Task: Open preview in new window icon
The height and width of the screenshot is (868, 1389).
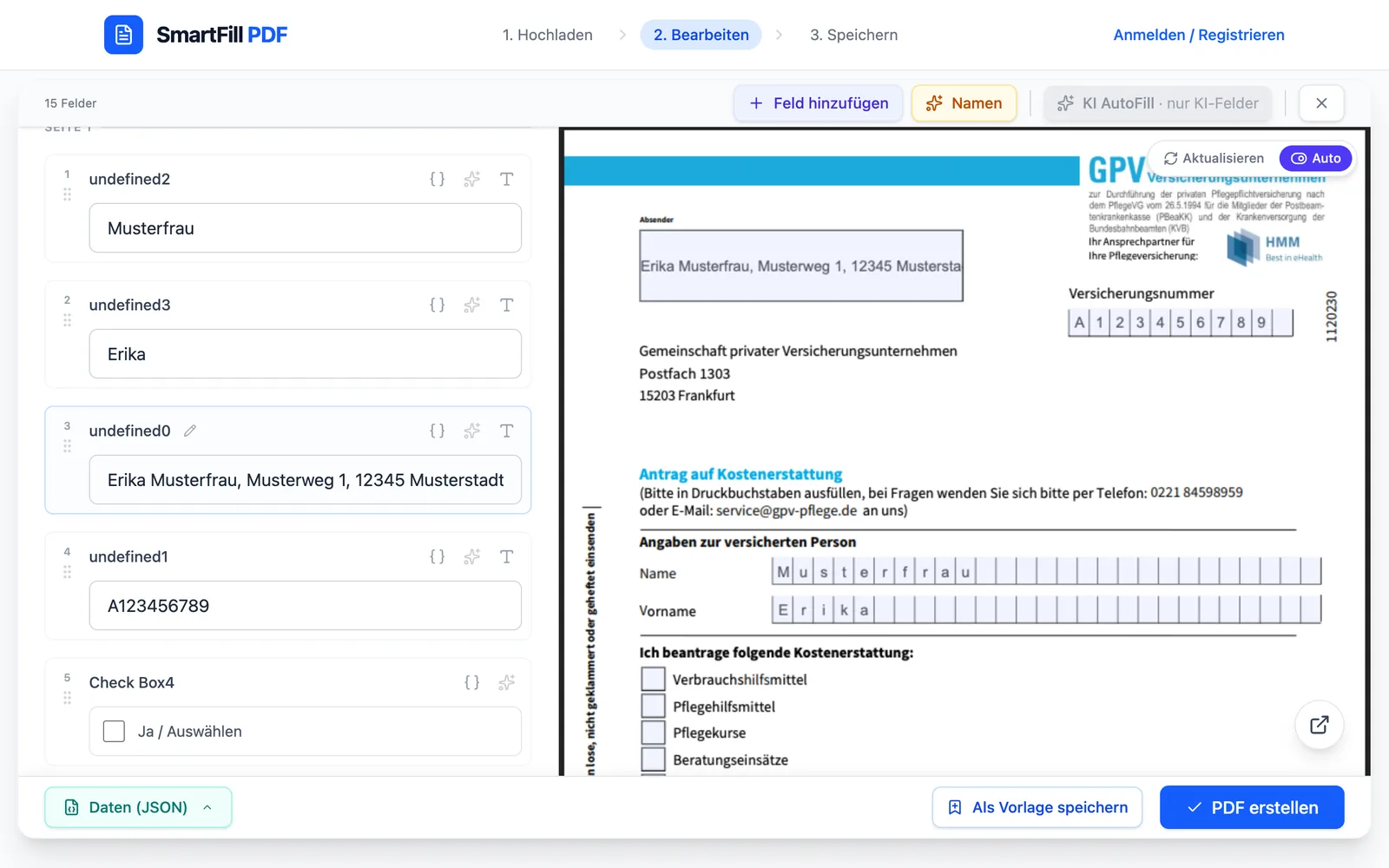Action: (1320, 725)
